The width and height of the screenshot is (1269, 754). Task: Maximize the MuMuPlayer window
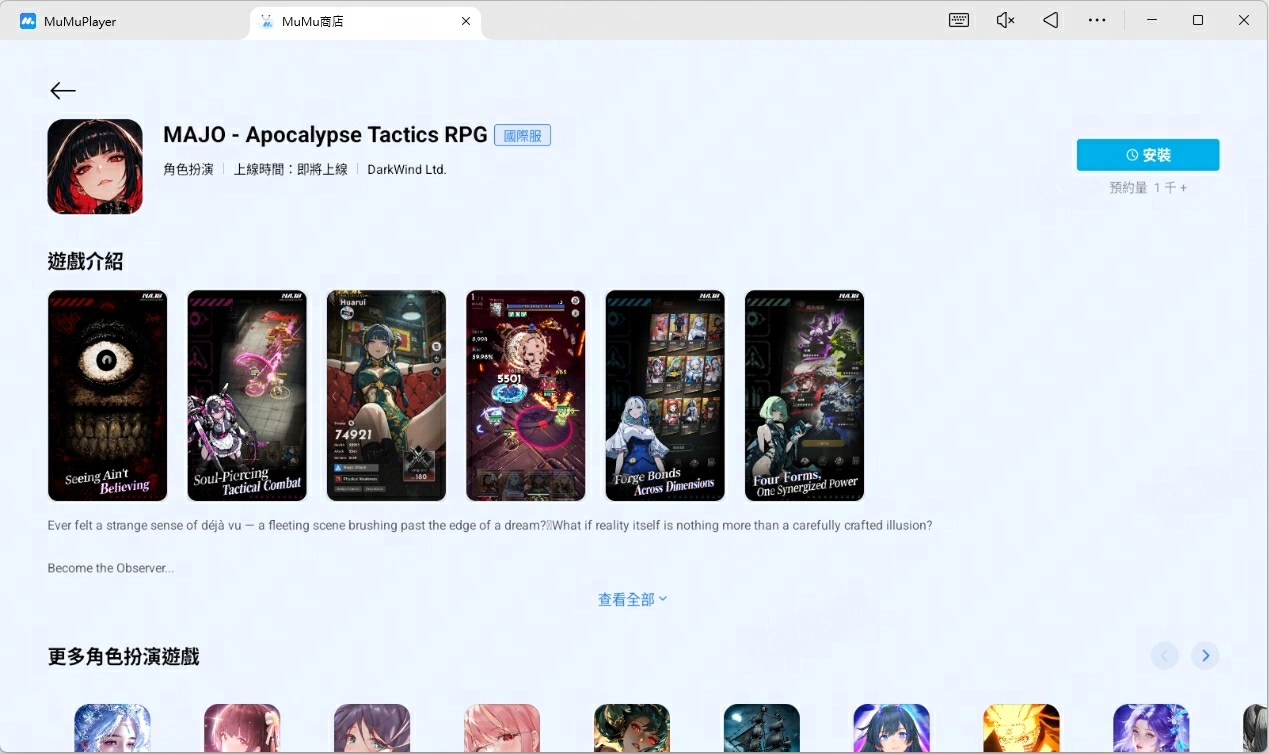tap(1198, 20)
